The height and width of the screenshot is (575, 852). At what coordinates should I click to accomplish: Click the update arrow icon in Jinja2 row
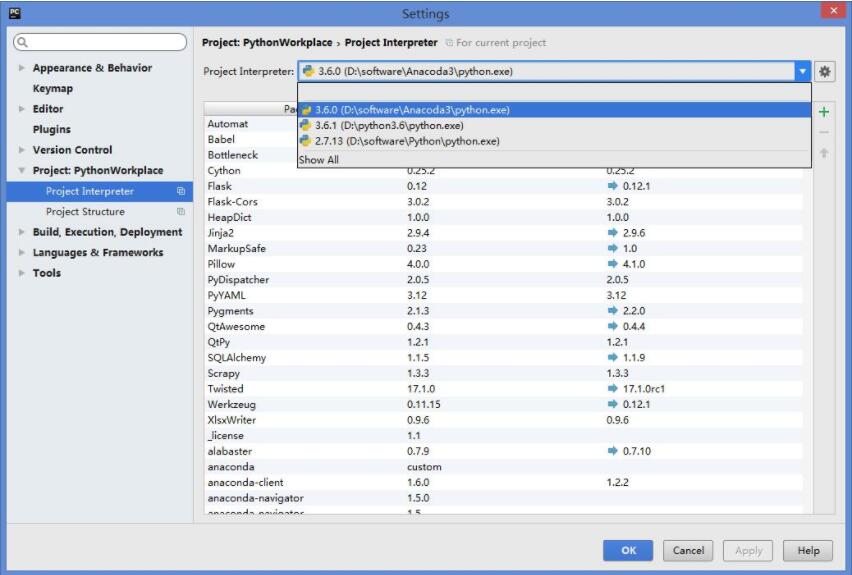point(612,233)
